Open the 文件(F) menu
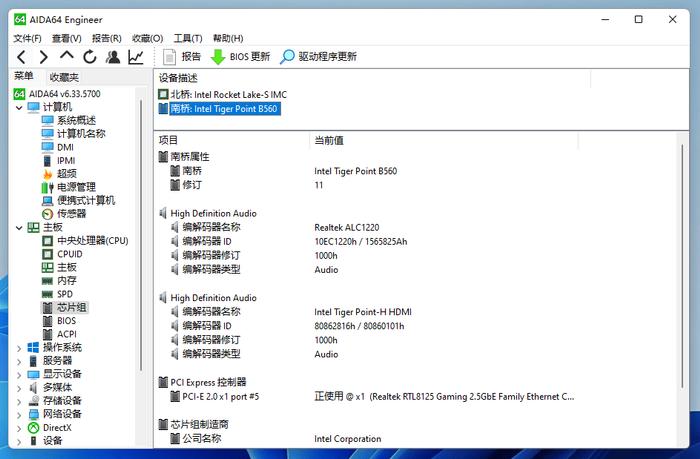The width and height of the screenshot is (700, 459). [27, 38]
